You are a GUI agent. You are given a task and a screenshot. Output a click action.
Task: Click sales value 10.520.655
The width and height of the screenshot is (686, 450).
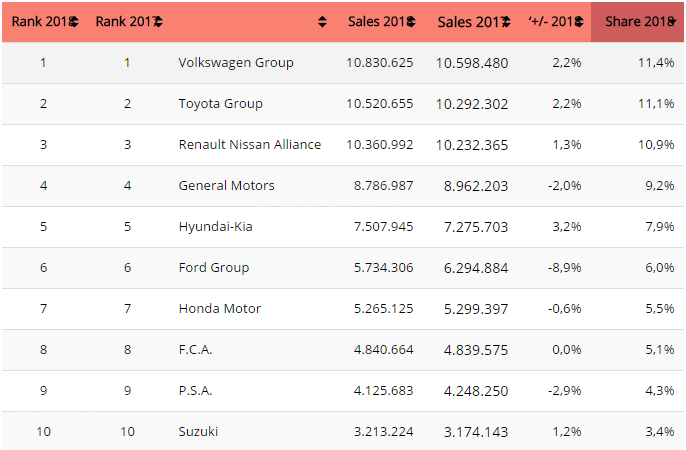point(380,104)
